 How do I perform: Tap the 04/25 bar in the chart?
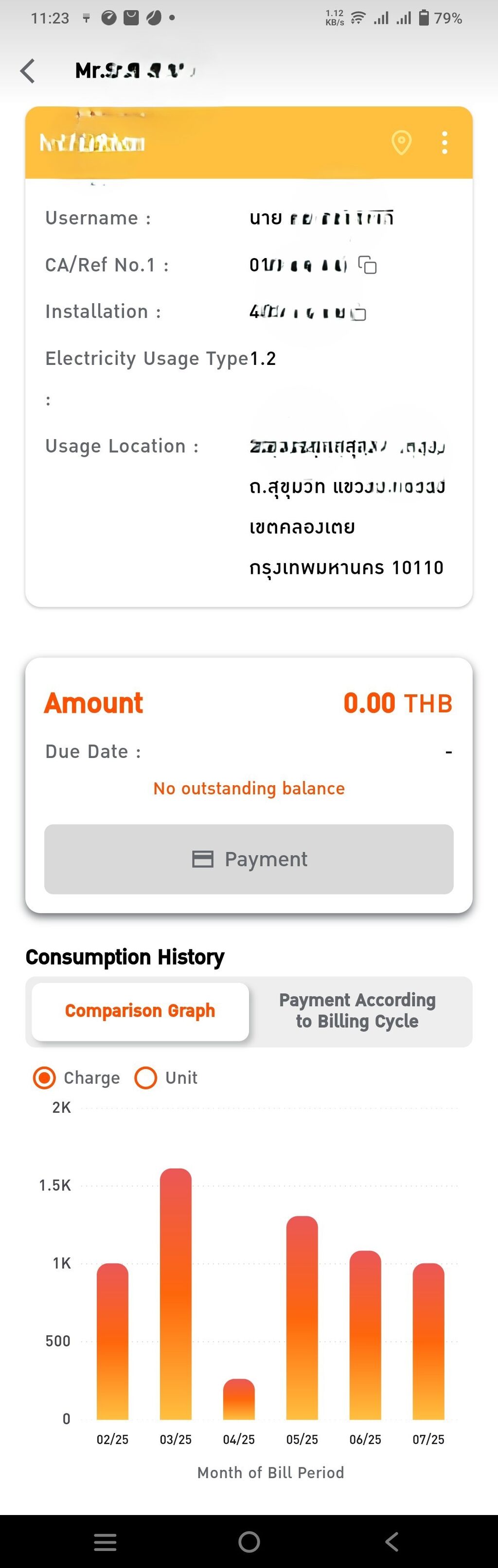[239, 1399]
